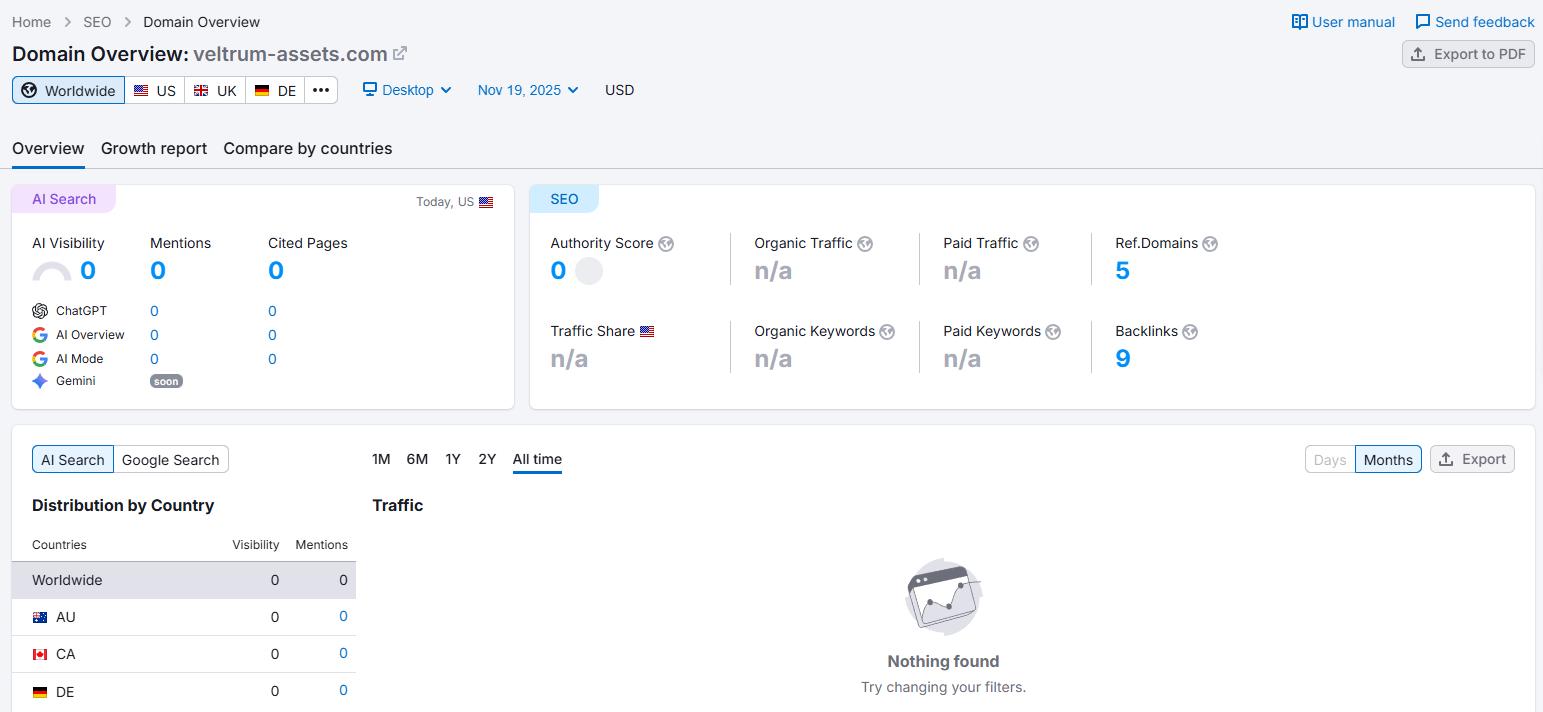This screenshot has width=1543, height=712.
Task: Click the globe icon next to Backlinks
Action: tap(1190, 331)
